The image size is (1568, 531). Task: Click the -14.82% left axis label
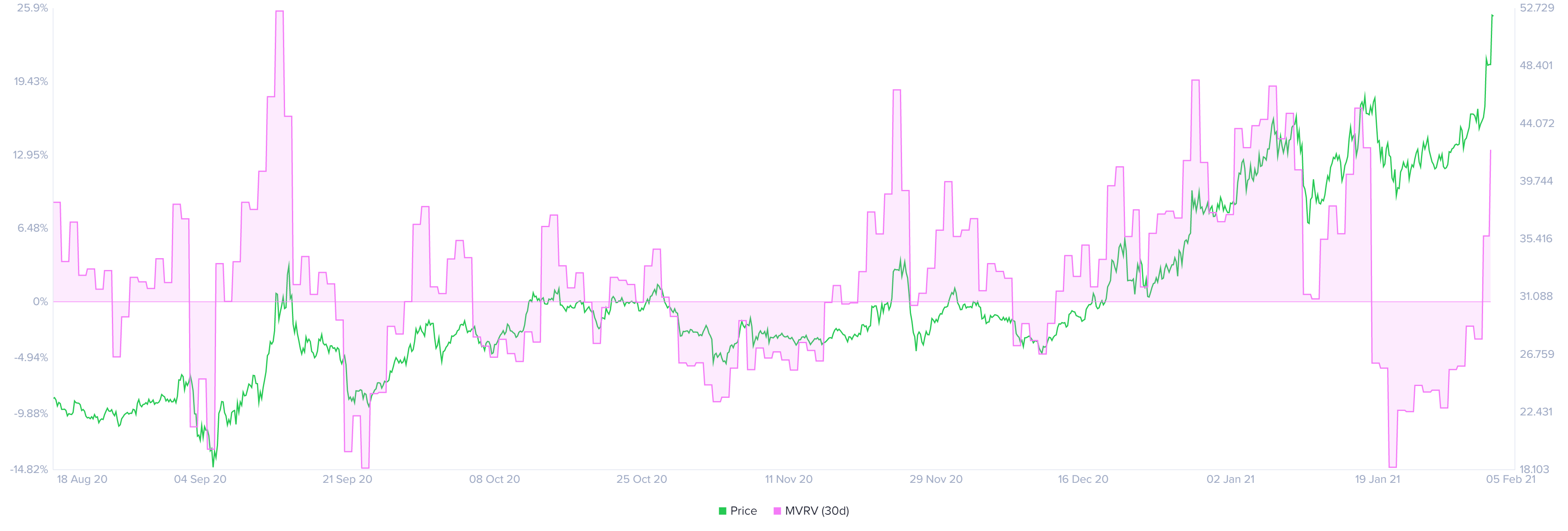[29, 469]
